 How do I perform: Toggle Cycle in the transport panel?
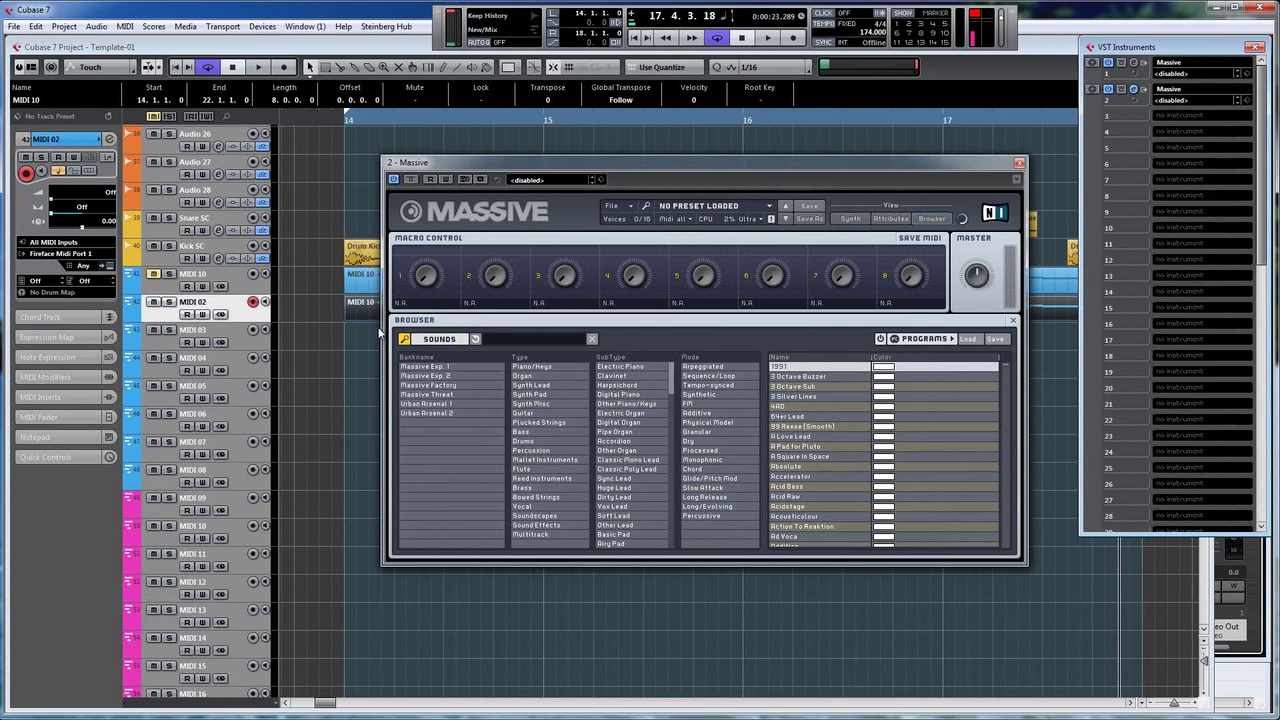point(716,38)
